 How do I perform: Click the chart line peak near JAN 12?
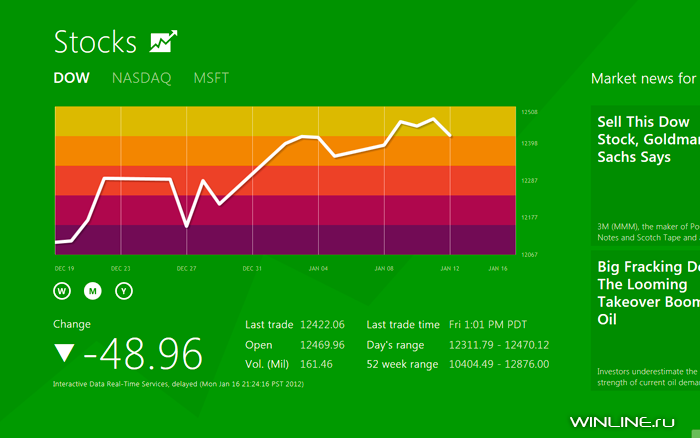pos(433,119)
